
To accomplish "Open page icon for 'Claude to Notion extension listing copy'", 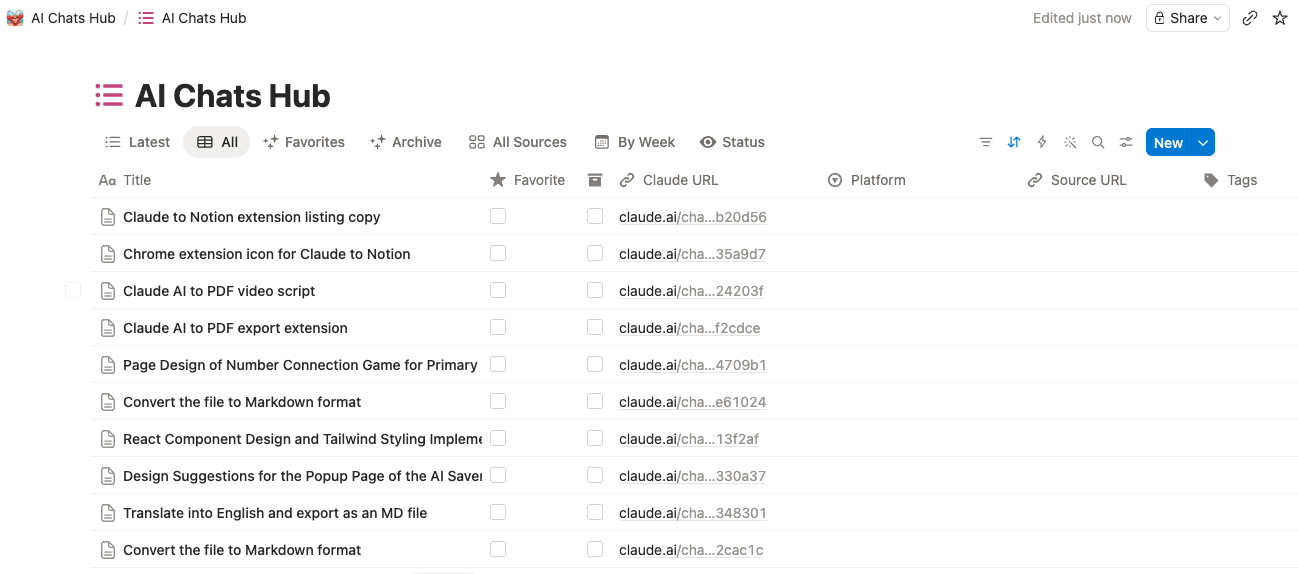I will coord(108,217).
